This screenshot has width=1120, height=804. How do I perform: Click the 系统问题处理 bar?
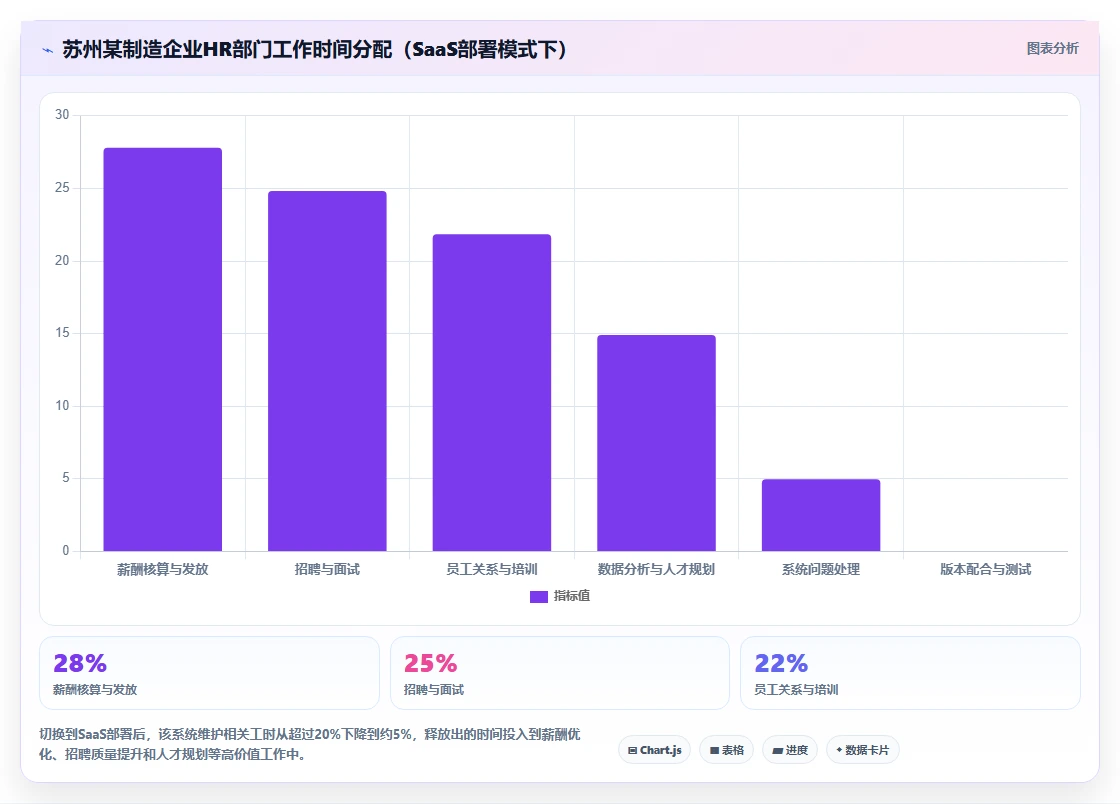pos(821,515)
